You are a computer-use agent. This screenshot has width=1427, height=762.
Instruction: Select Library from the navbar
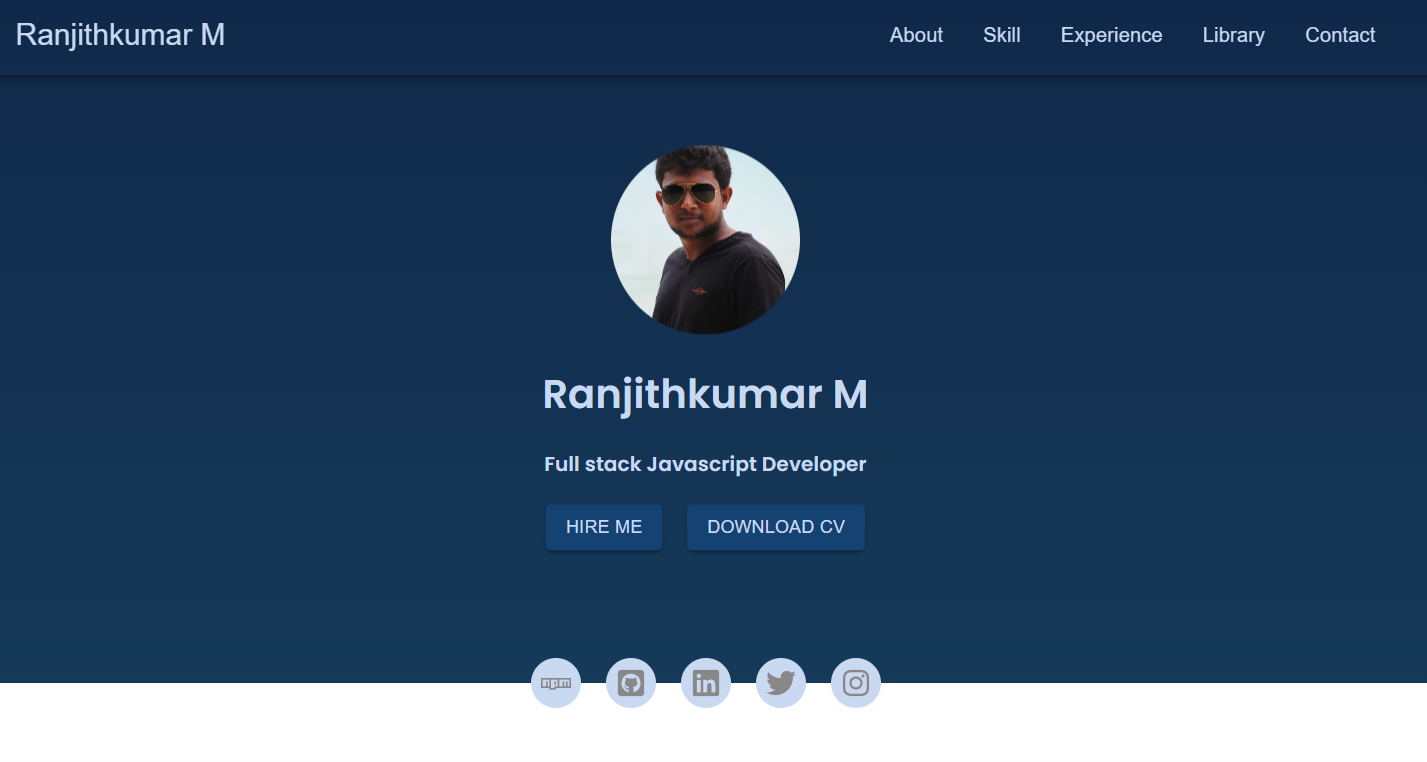click(1233, 35)
